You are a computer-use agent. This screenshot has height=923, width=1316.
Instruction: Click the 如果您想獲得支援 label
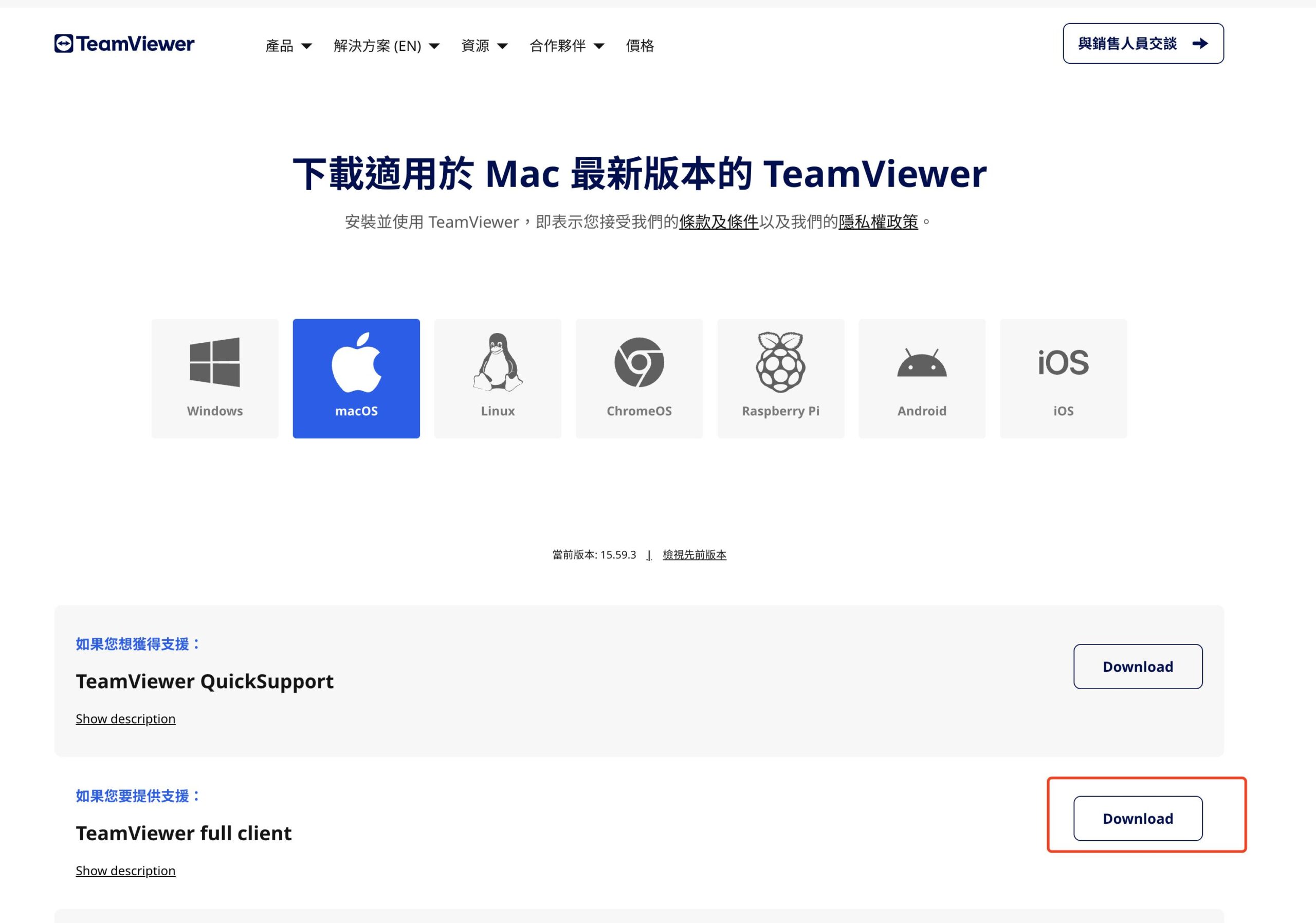pyautogui.click(x=138, y=644)
